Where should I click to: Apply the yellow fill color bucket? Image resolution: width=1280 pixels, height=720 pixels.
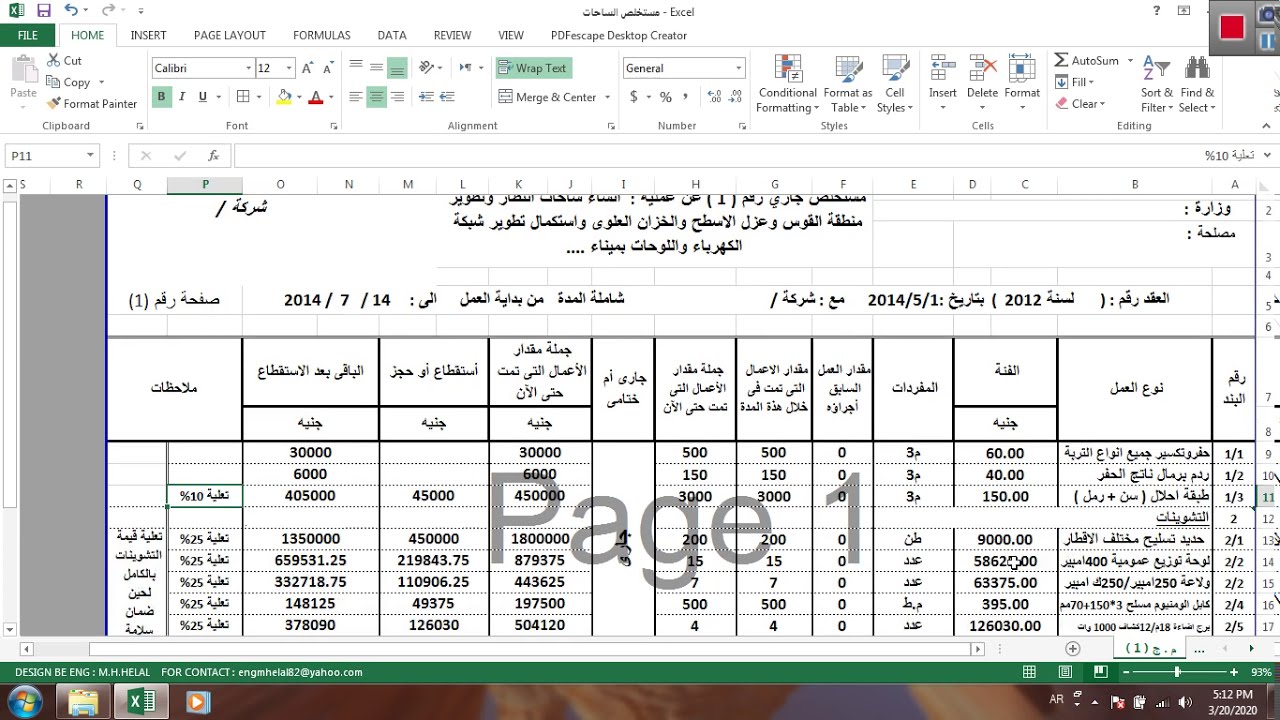point(283,97)
